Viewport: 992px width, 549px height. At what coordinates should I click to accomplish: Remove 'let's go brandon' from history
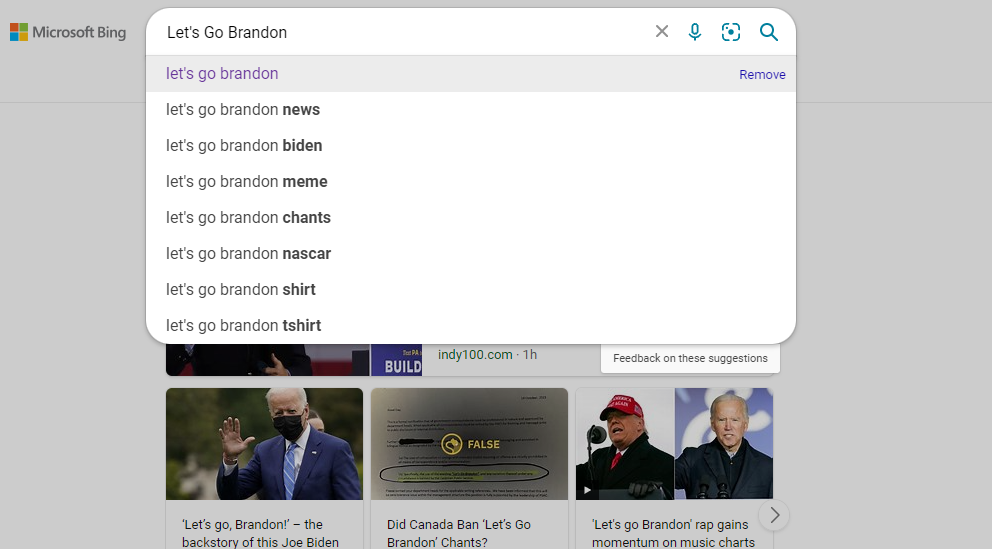pyautogui.click(x=762, y=75)
